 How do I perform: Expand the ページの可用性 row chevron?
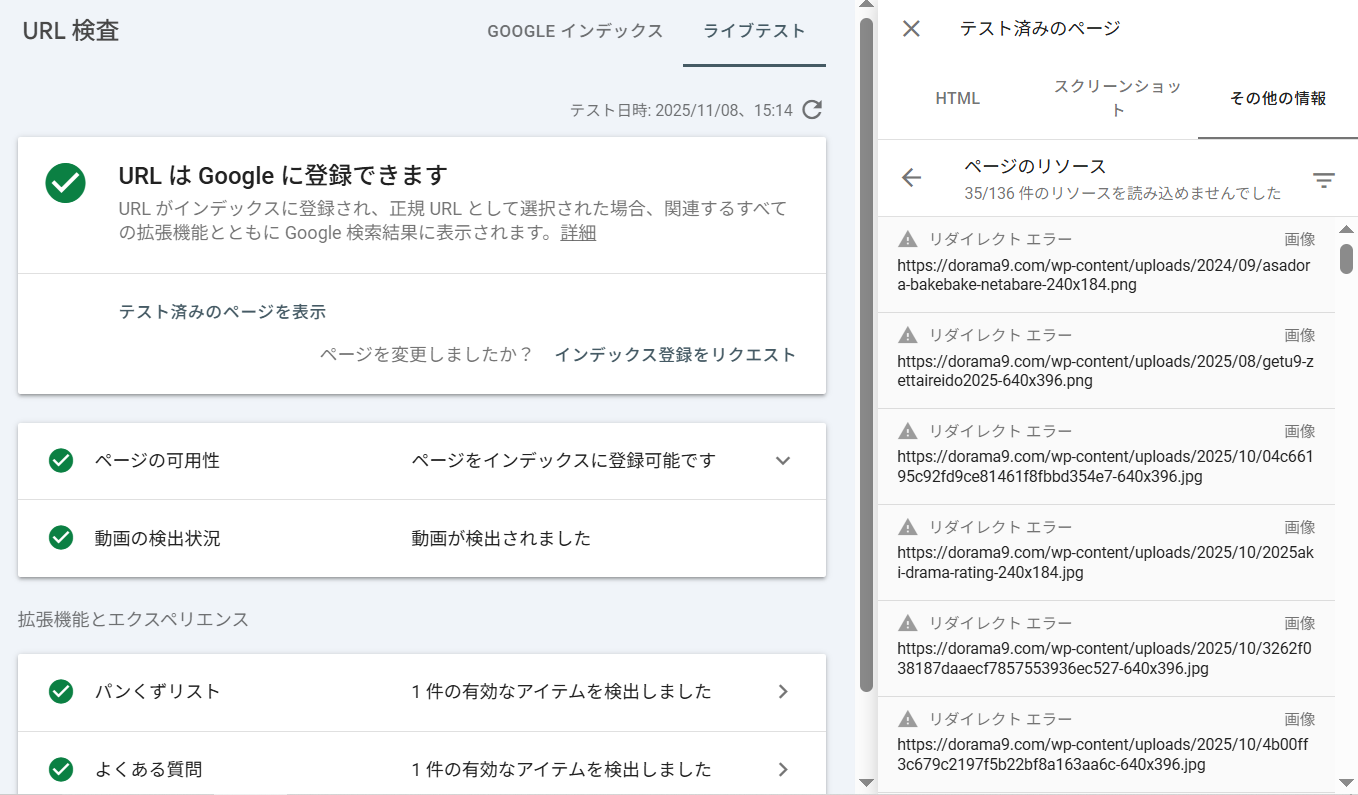tap(783, 461)
